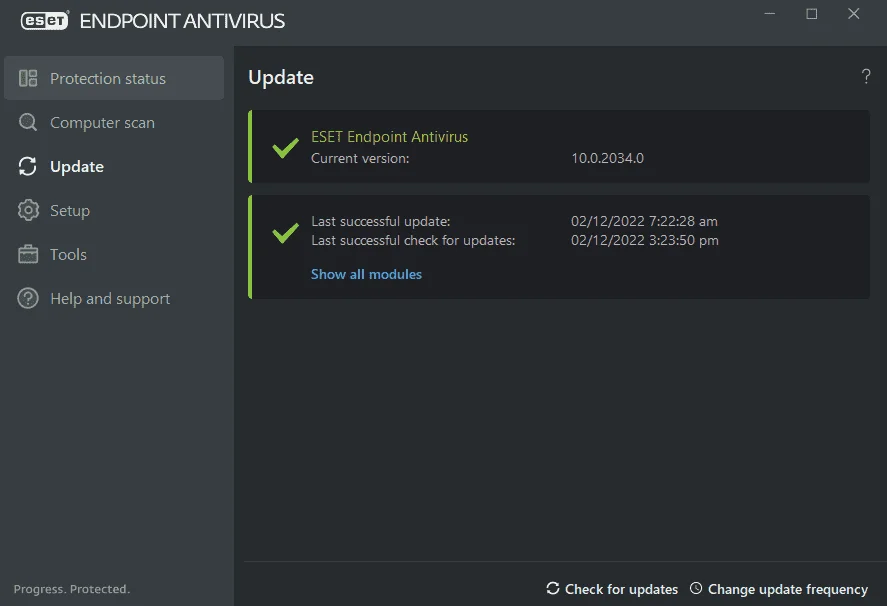Switch to the Tools section
The height and width of the screenshot is (606, 887).
tap(114, 255)
